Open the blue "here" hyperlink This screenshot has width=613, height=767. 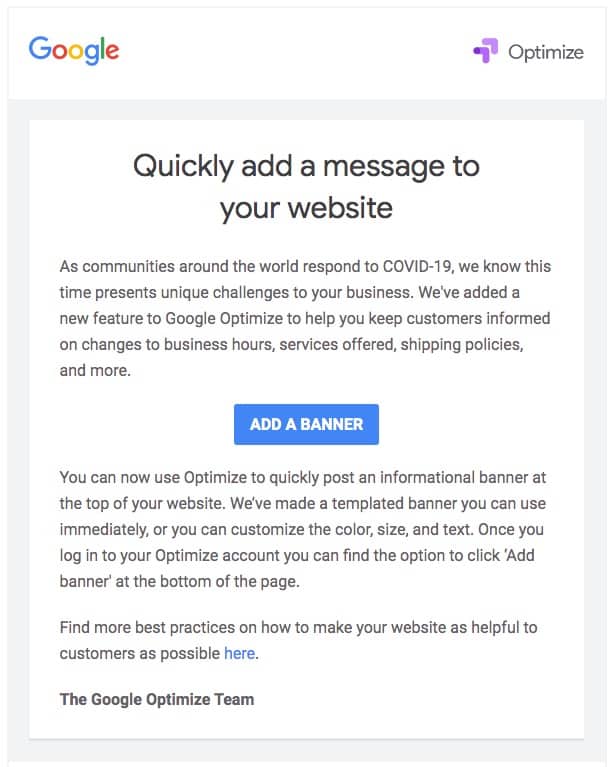point(240,653)
